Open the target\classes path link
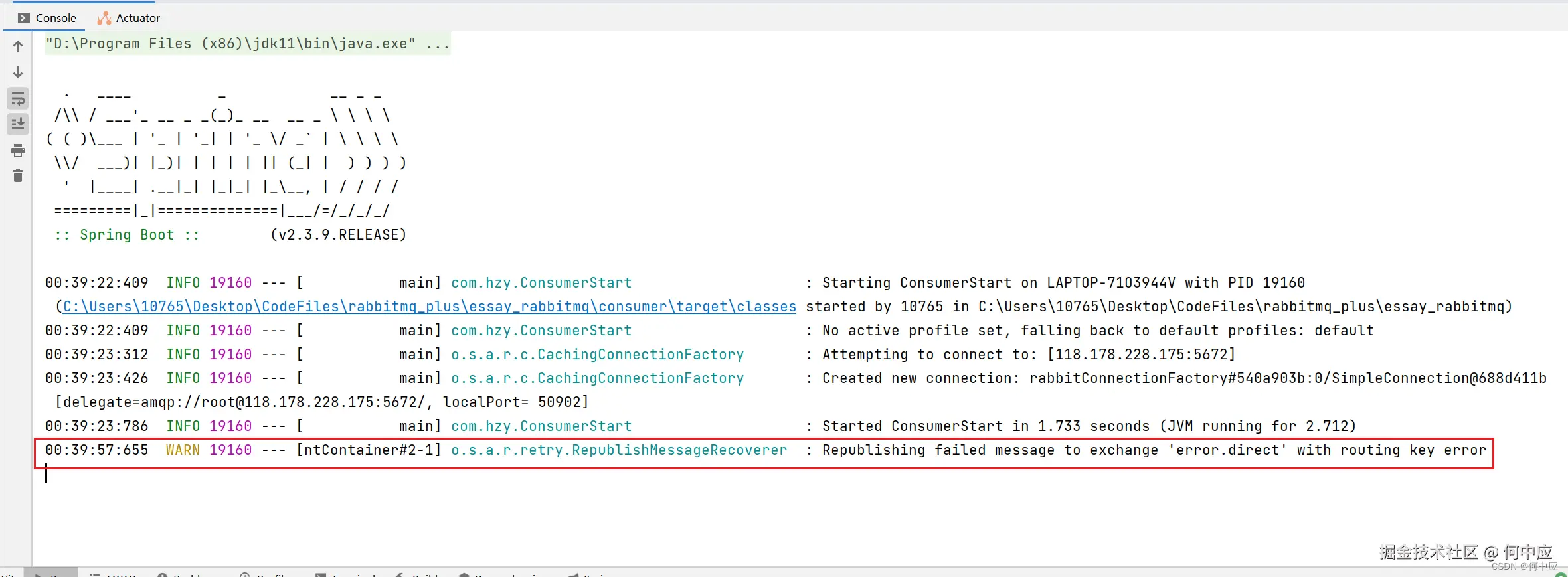Screen dimensions: 1568x577 (430, 307)
